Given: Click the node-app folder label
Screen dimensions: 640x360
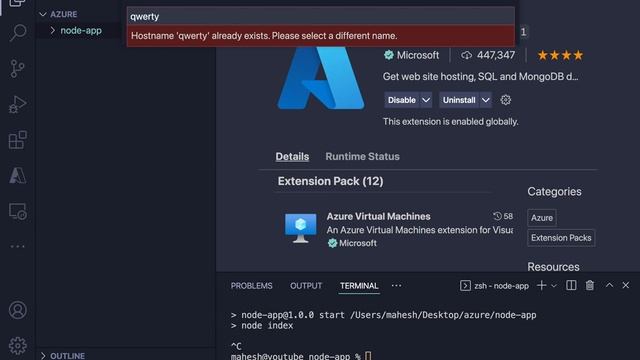Looking at the screenshot, I should point(81,31).
